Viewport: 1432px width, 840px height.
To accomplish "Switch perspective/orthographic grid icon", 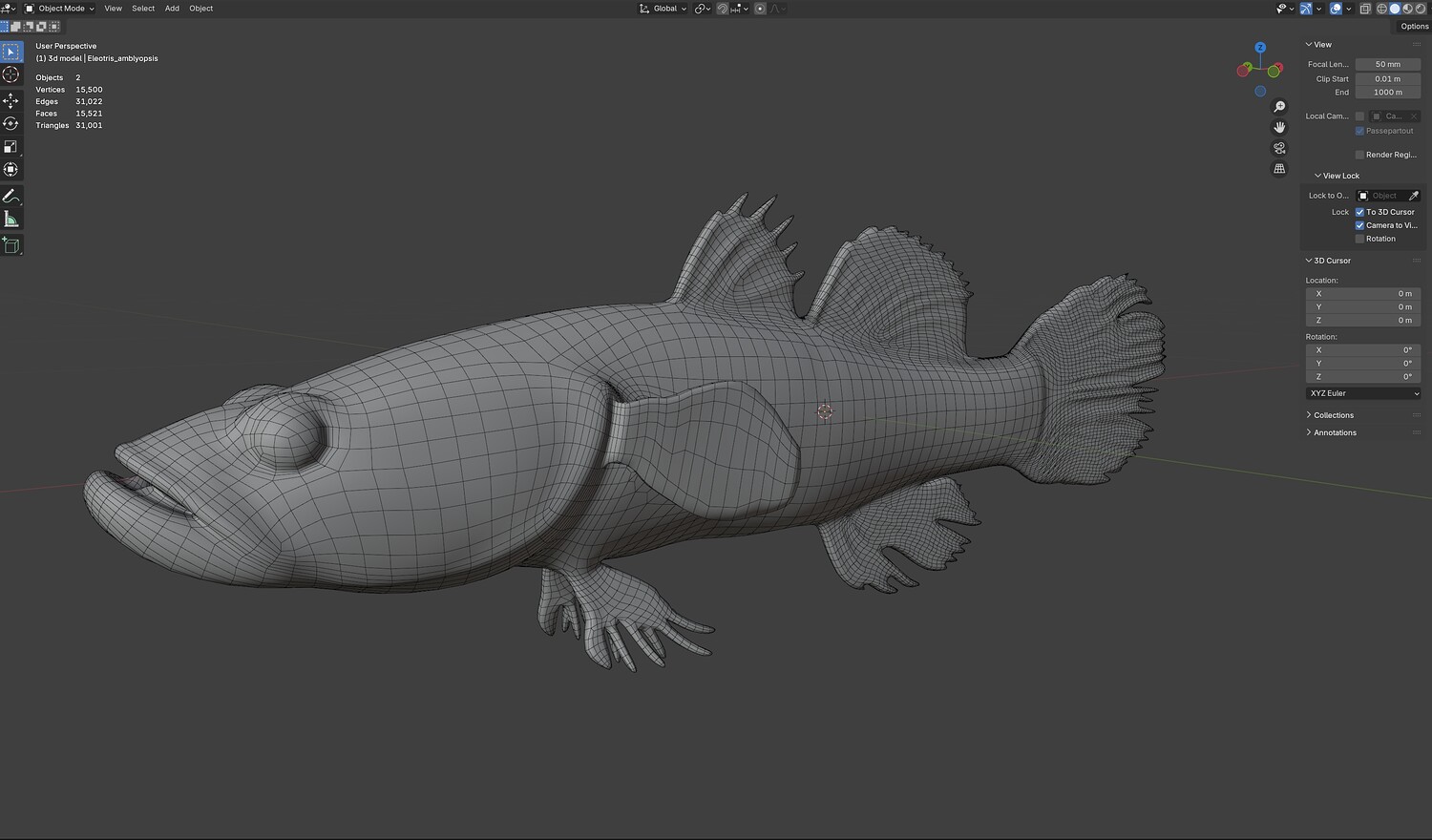I will tap(1279, 169).
